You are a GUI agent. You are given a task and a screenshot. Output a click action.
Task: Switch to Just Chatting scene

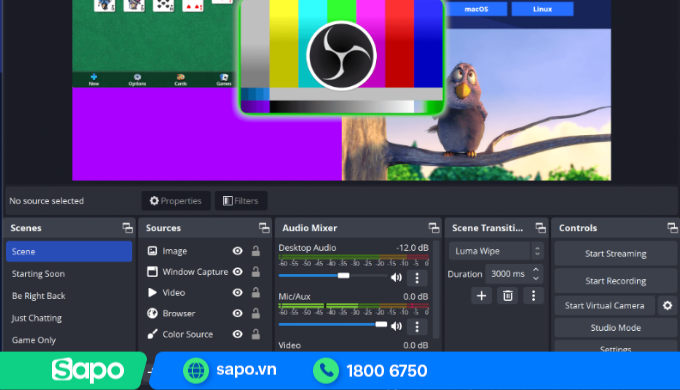pyautogui.click(x=69, y=318)
